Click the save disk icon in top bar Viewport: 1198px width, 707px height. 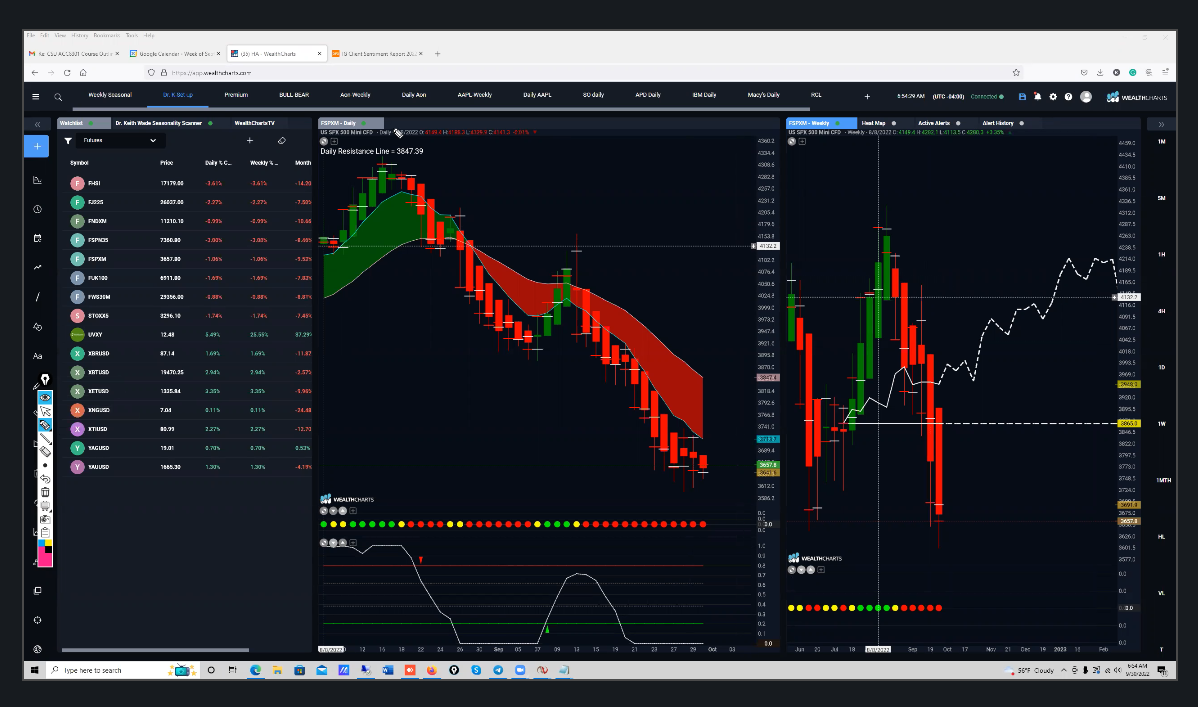tap(1022, 97)
